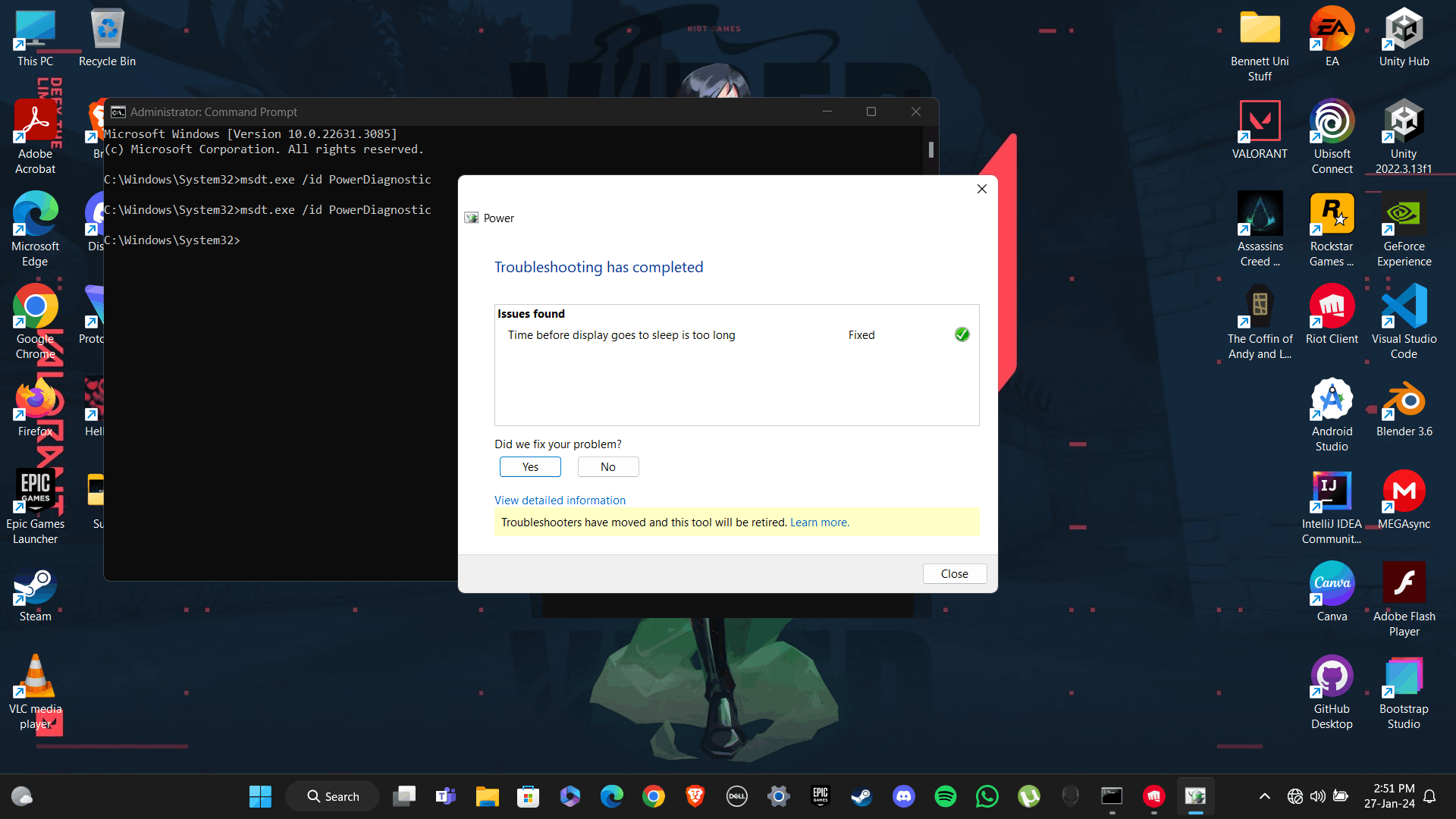Open View detailed information link
This screenshot has width=1456, height=819.
pos(560,500)
